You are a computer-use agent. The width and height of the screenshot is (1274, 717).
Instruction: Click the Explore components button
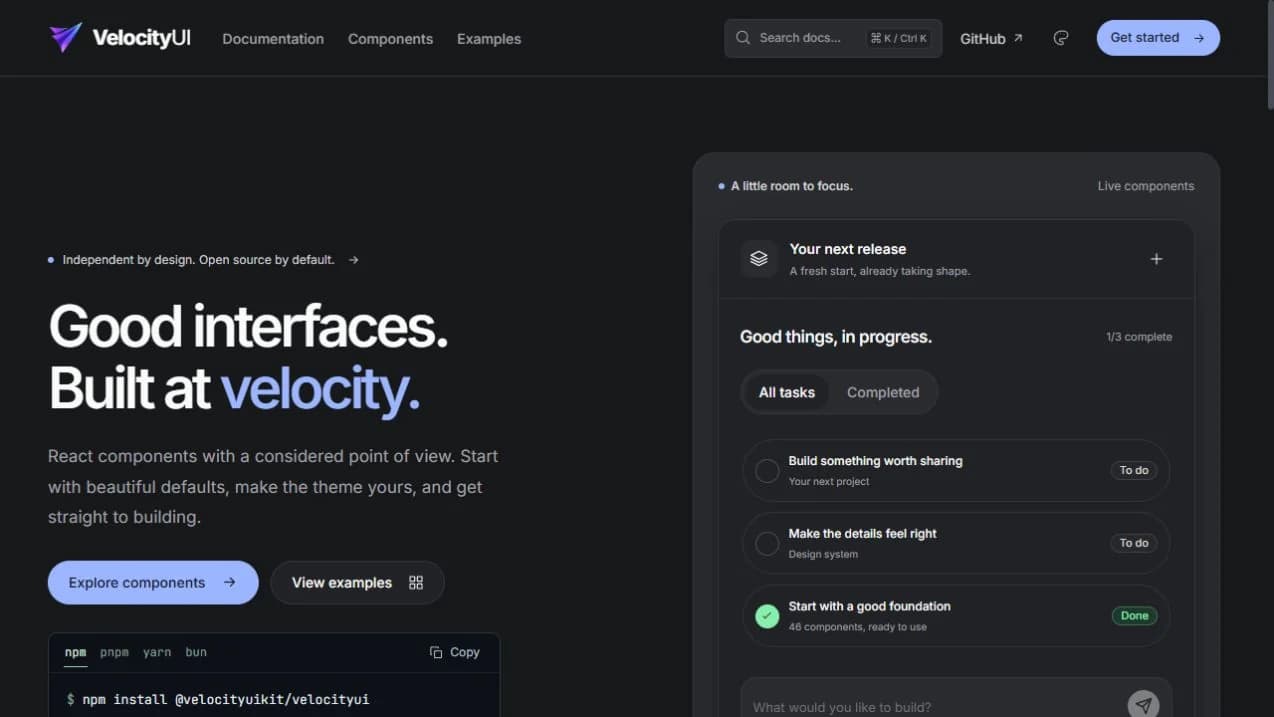[x=153, y=582]
